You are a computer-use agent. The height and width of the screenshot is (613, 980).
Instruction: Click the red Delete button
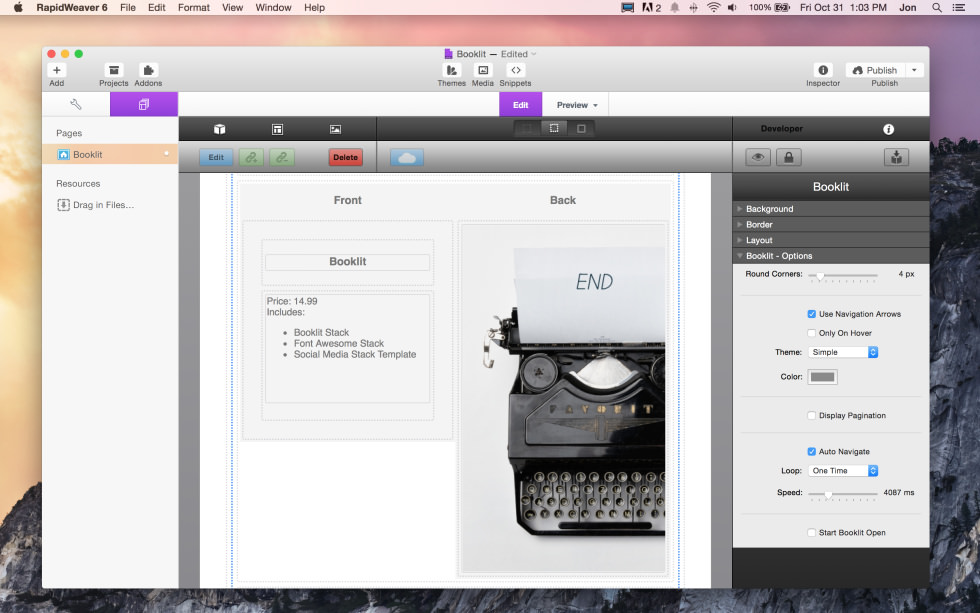click(x=346, y=157)
